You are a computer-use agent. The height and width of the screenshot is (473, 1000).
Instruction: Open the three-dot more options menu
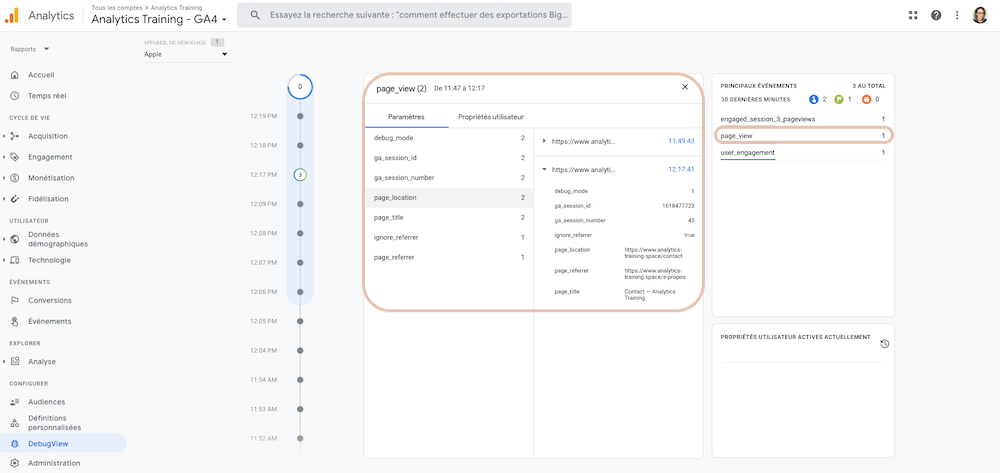coord(957,15)
